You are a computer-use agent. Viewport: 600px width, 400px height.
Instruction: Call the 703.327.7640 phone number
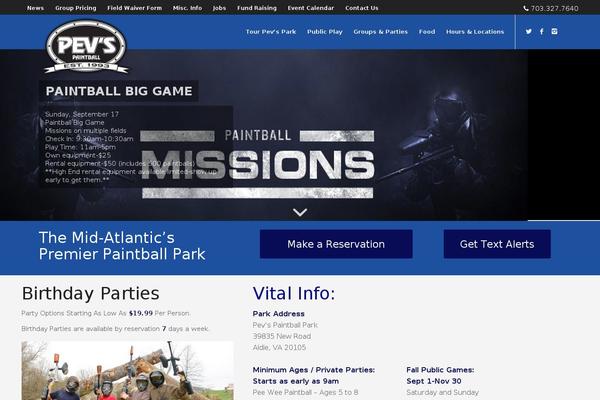(554, 8)
